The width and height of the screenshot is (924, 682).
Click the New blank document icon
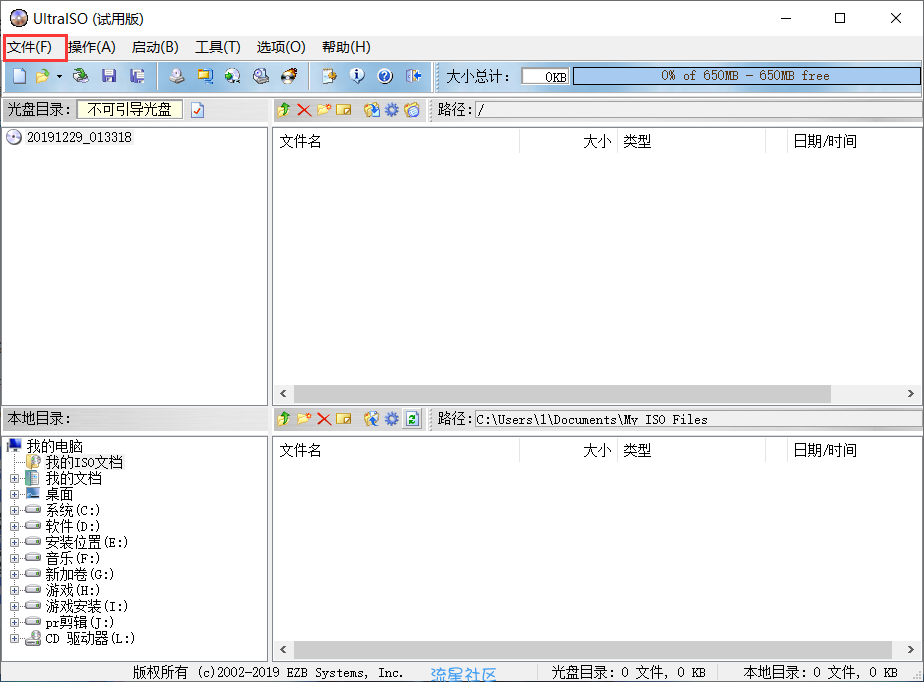pyautogui.click(x=20, y=76)
